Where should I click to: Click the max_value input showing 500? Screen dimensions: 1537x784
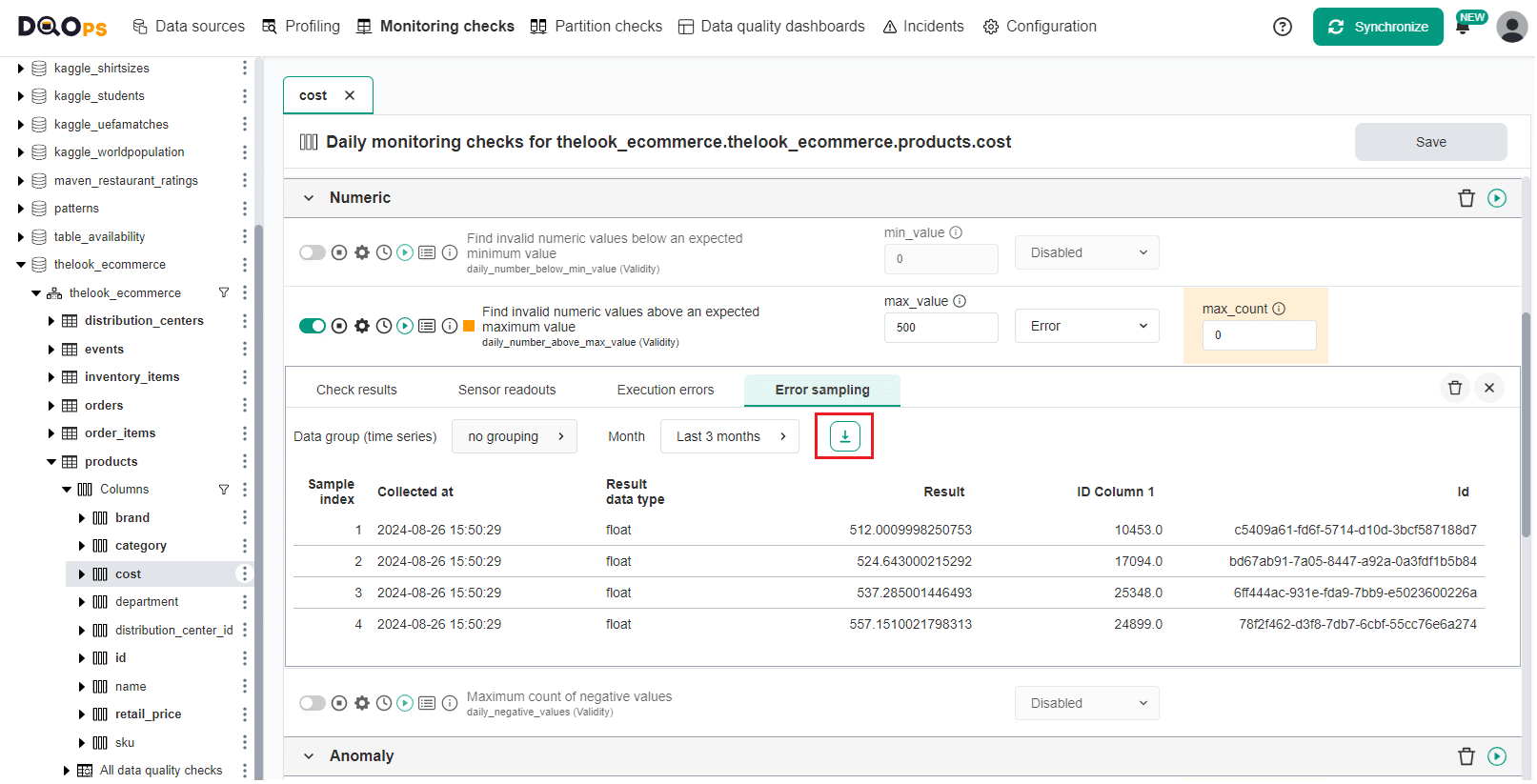click(x=941, y=327)
